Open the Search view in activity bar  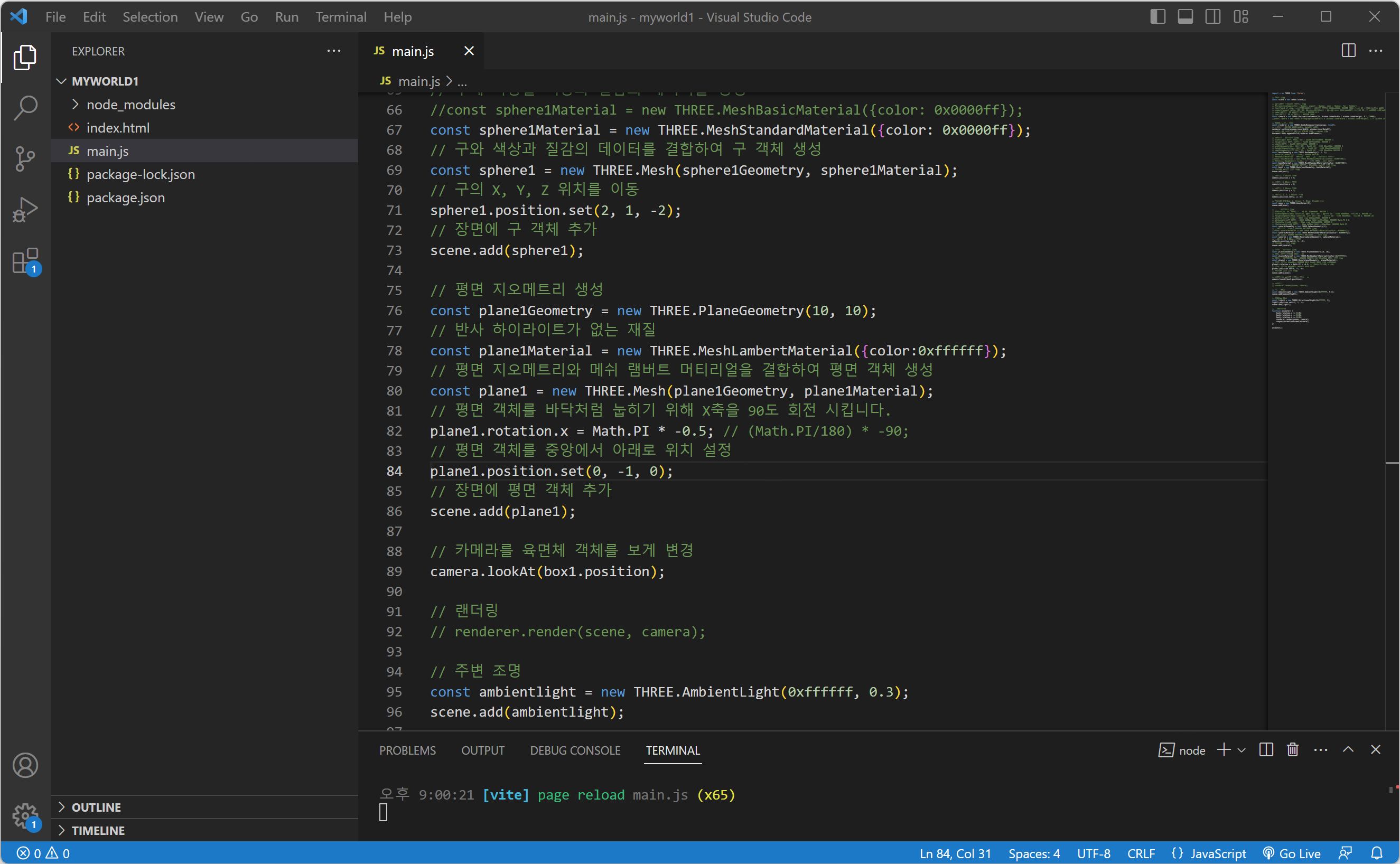[25, 107]
